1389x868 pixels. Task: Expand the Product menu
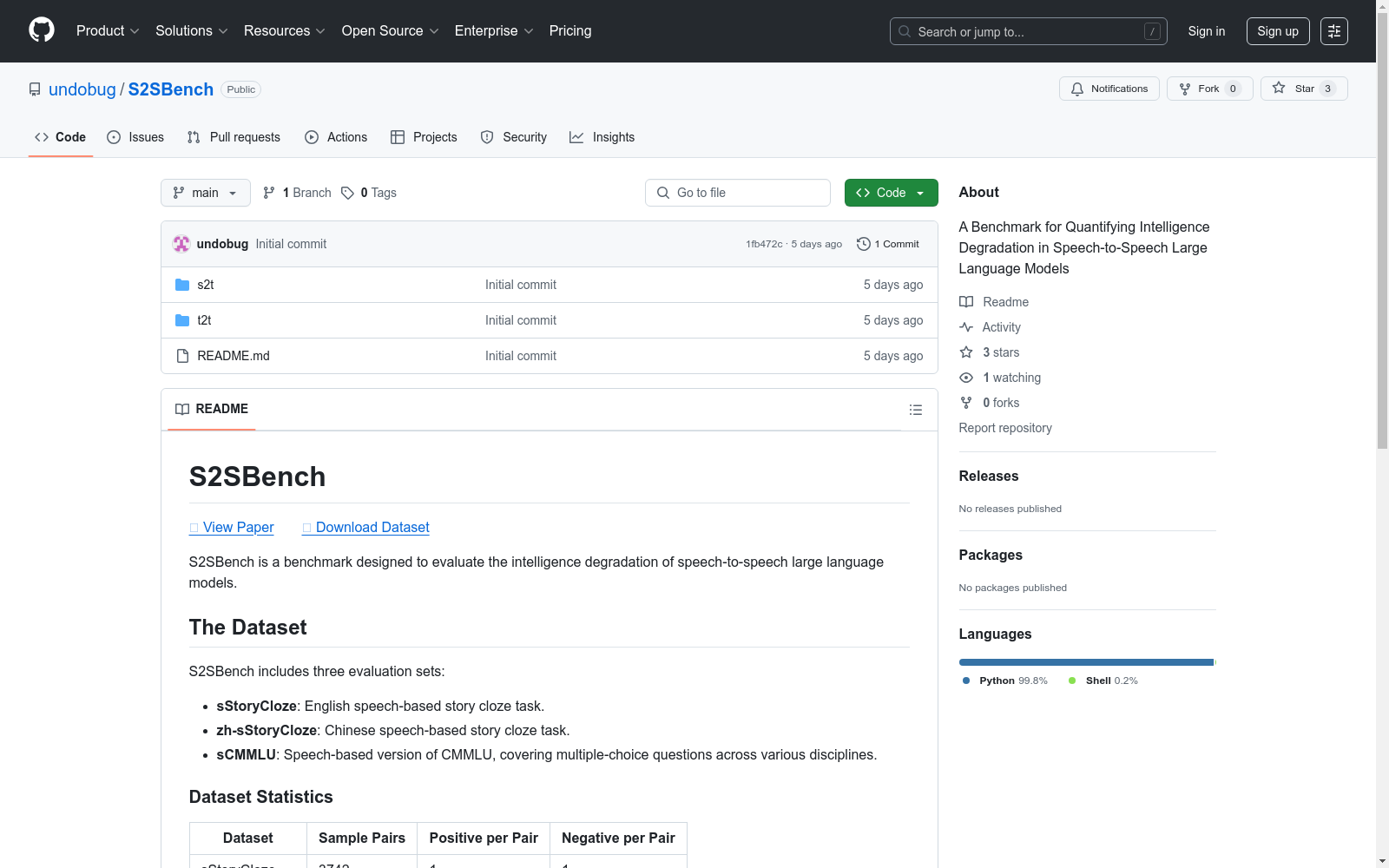108,30
